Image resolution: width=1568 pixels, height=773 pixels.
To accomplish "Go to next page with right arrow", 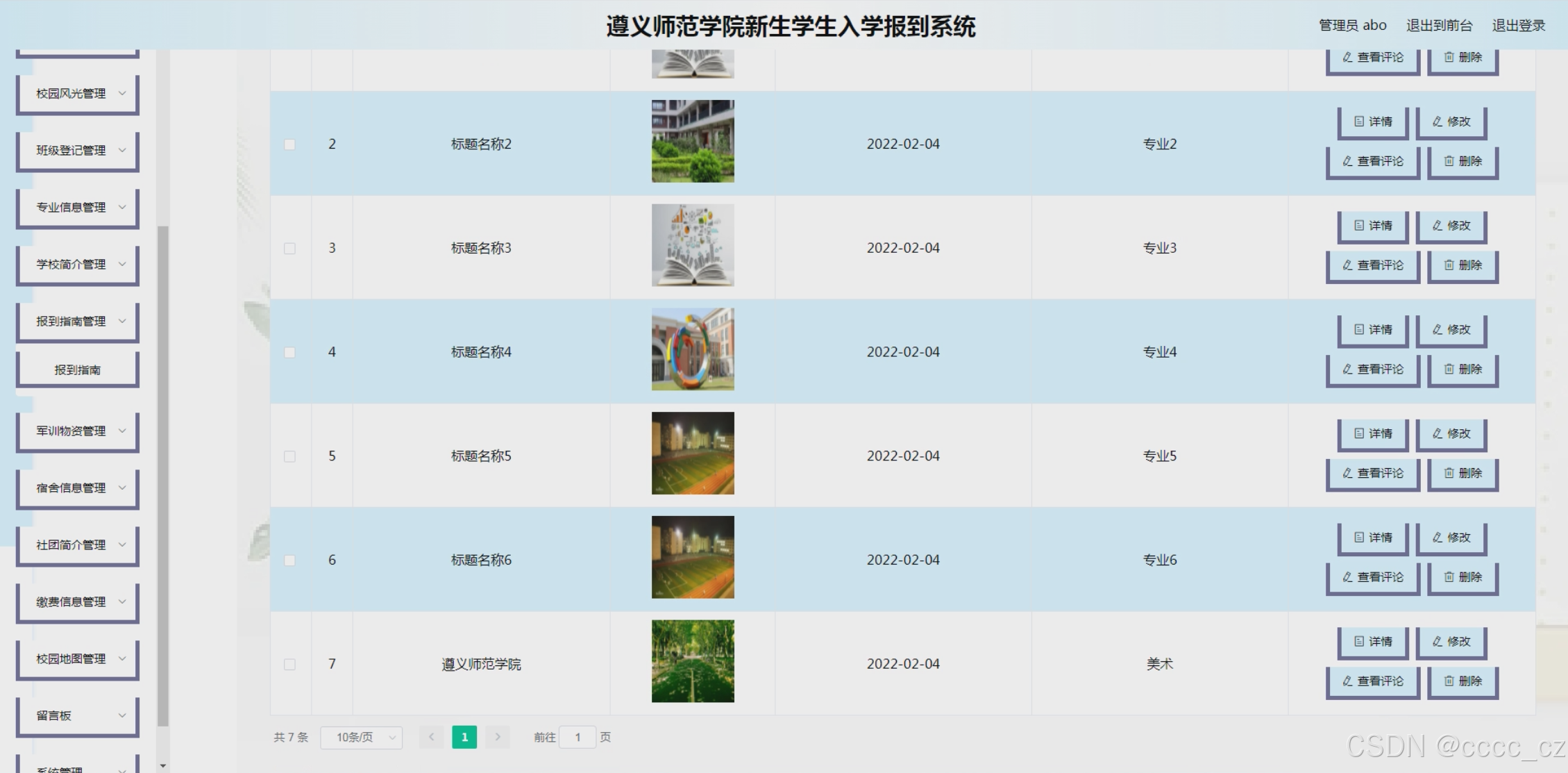I will pyautogui.click(x=498, y=737).
